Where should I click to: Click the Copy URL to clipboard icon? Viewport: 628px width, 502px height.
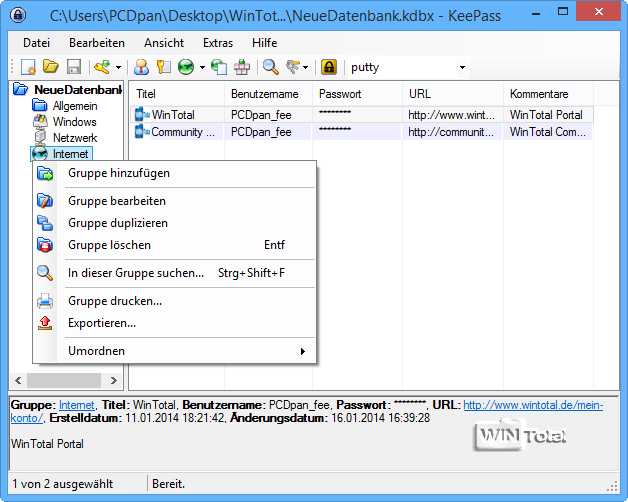219,67
